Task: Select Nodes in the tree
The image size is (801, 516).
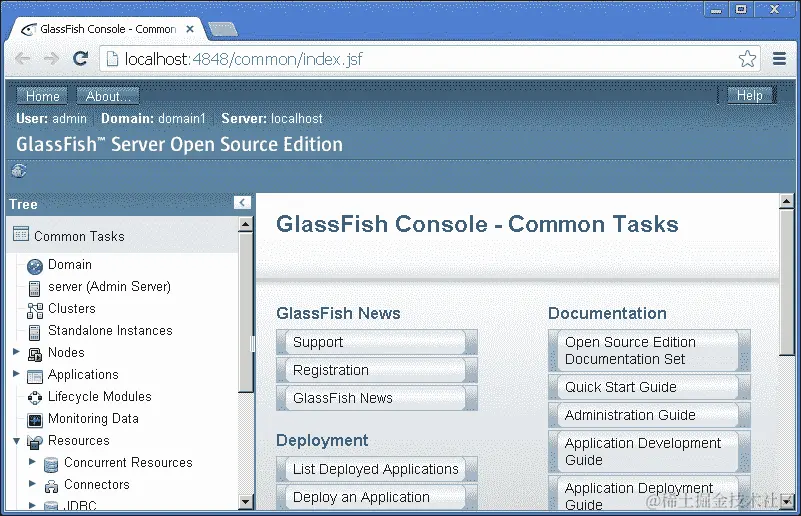Action: pos(66,353)
